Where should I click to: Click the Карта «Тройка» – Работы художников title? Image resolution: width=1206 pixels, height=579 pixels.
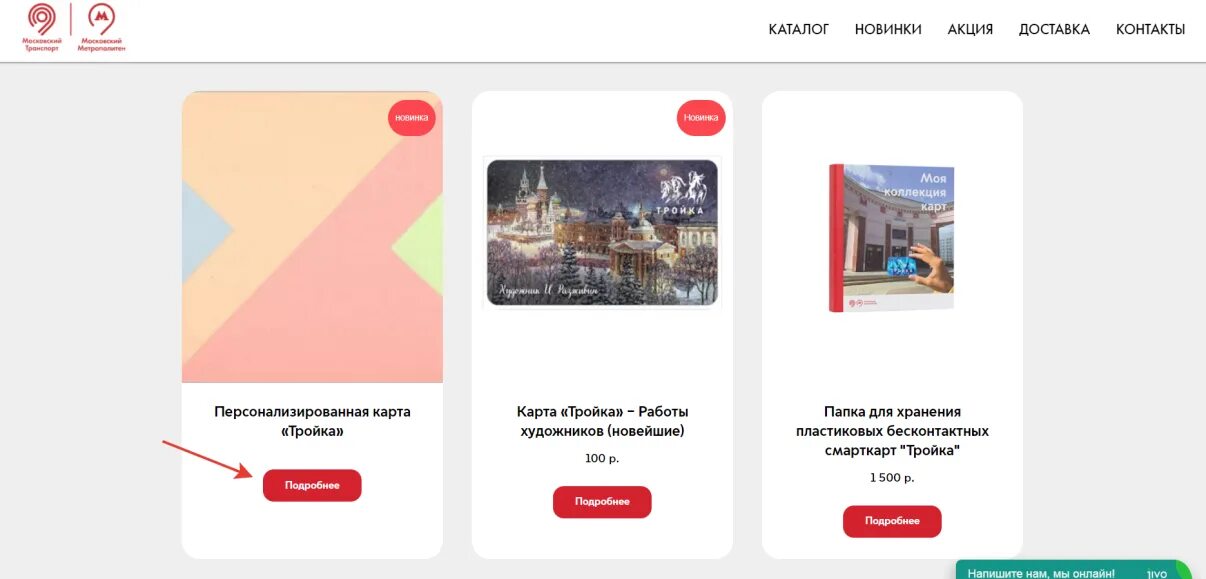(602, 421)
